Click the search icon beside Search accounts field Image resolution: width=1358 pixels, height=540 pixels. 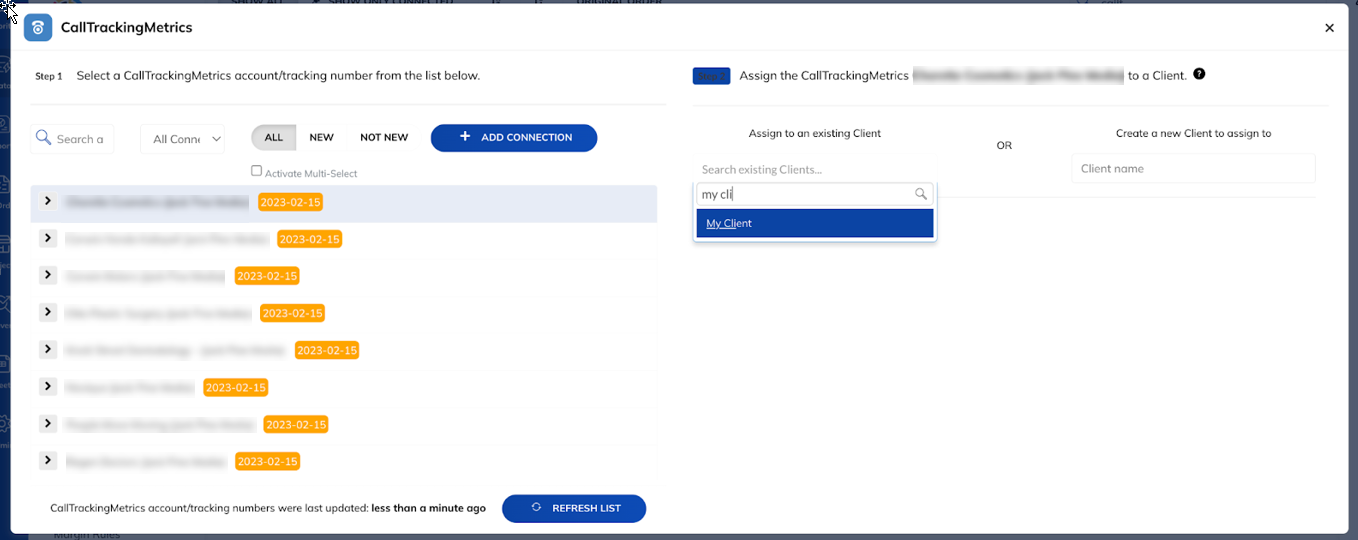[x=43, y=138]
